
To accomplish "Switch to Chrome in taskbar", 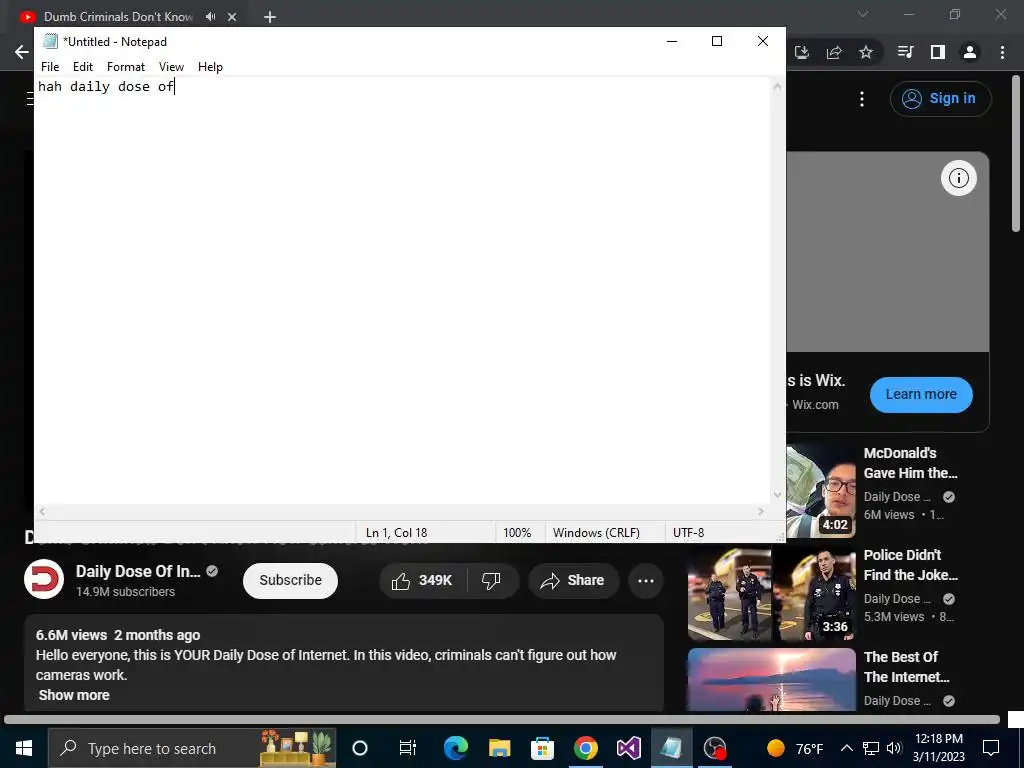I will coord(585,748).
